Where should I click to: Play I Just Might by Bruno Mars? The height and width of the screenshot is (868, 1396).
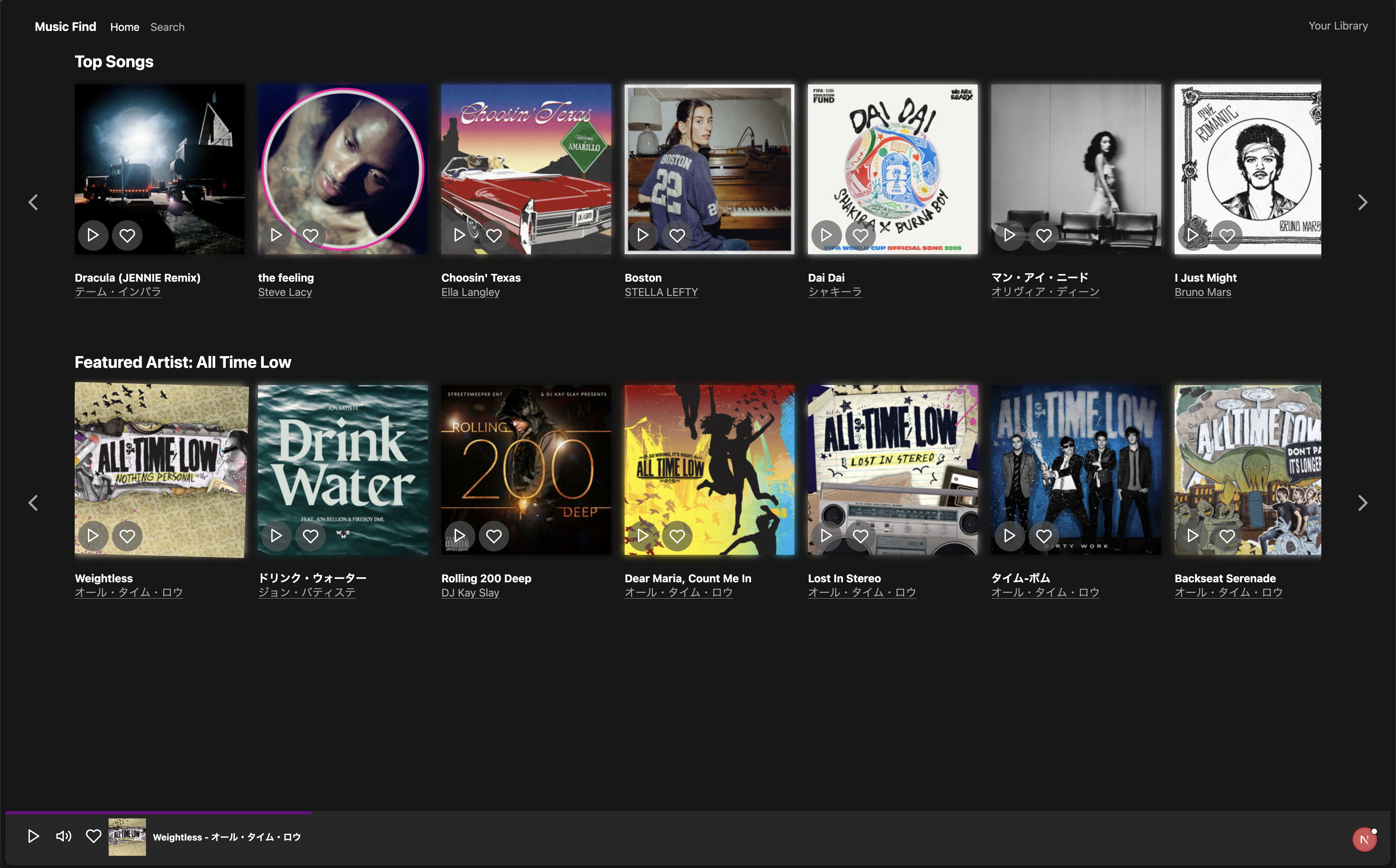(x=1193, y=235)
